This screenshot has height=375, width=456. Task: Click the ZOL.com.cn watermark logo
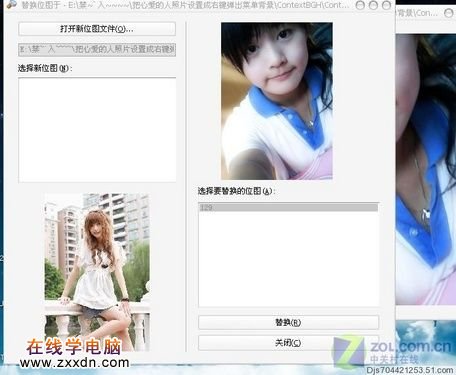coord(392,352)
